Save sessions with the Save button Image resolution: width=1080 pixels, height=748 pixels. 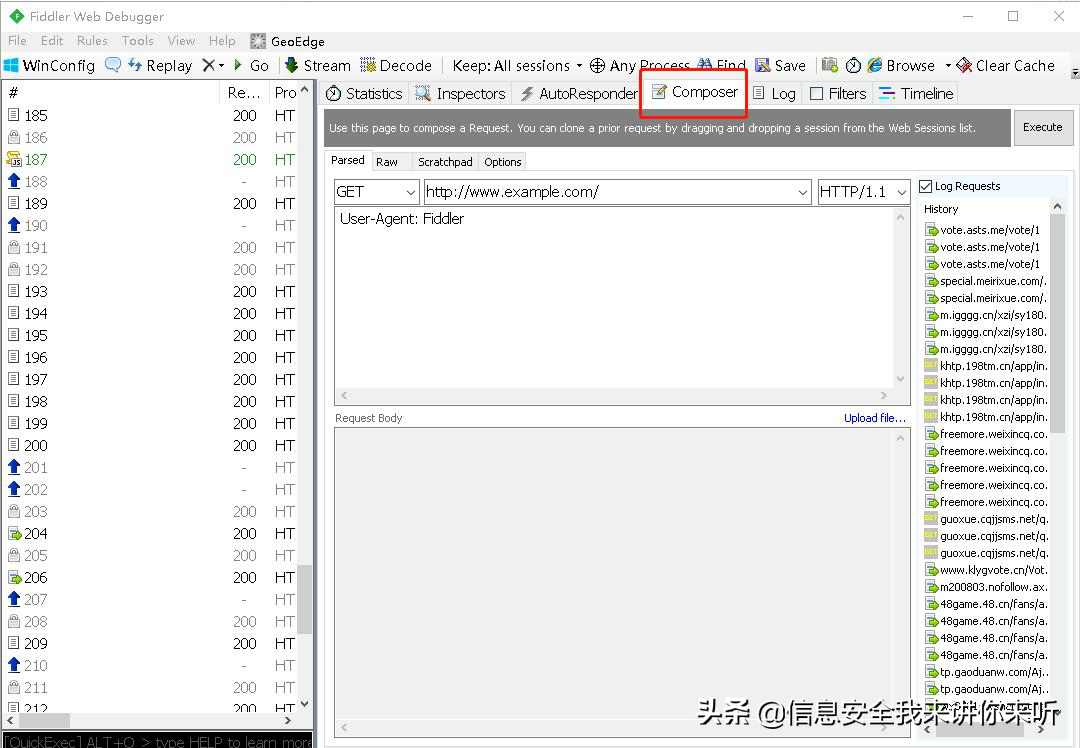(x=780, y=65)
